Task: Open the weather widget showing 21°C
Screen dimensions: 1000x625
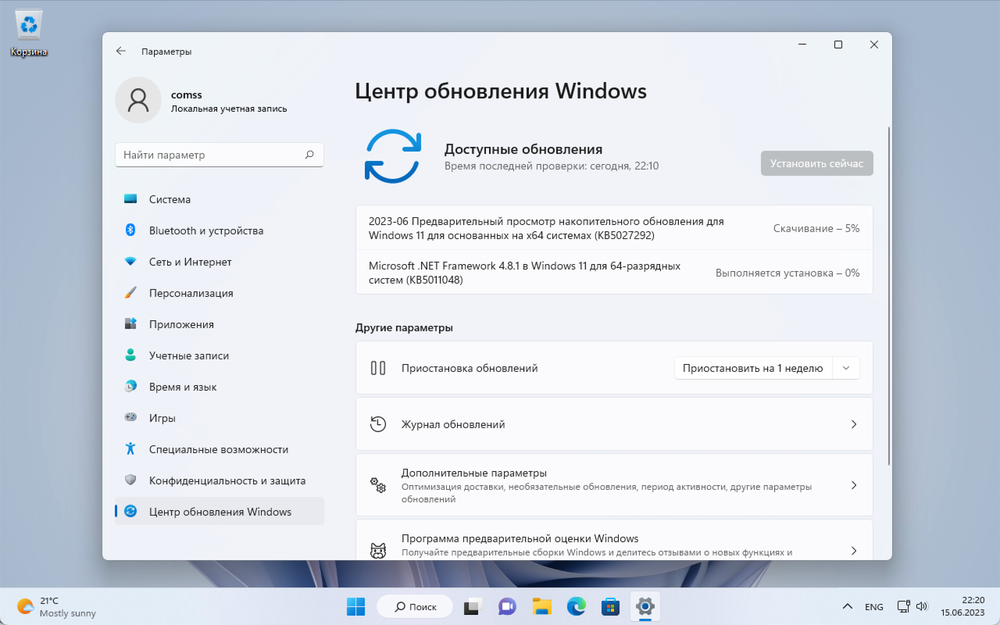Action: (56, 607)
